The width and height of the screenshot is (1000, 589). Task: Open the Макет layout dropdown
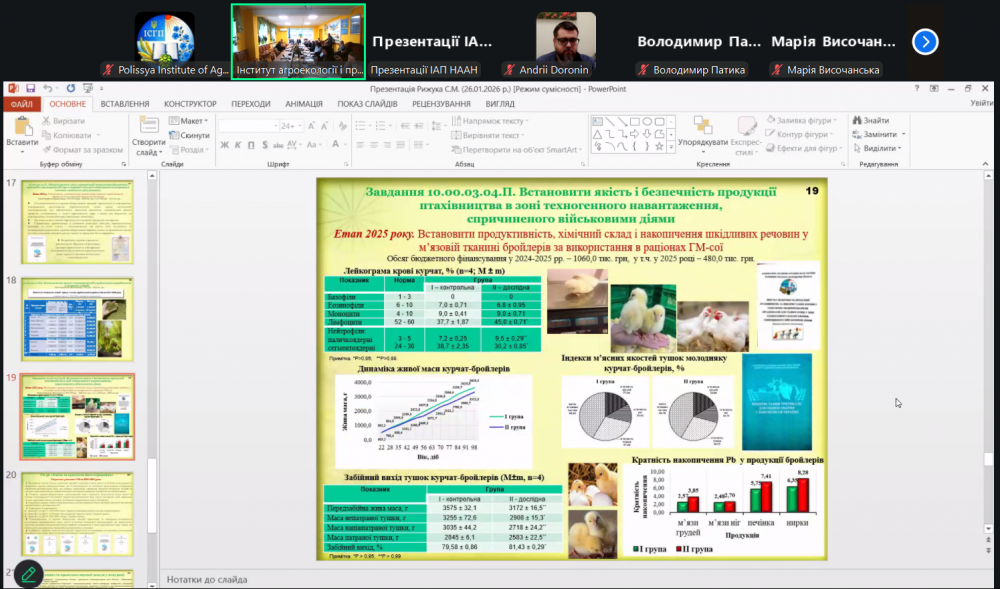point(190,121)
